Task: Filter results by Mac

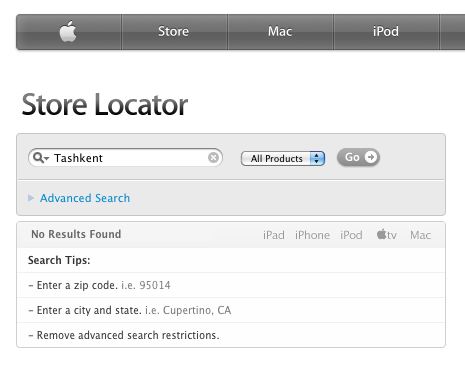Action: pyautogui.click(x=420, y=235)
